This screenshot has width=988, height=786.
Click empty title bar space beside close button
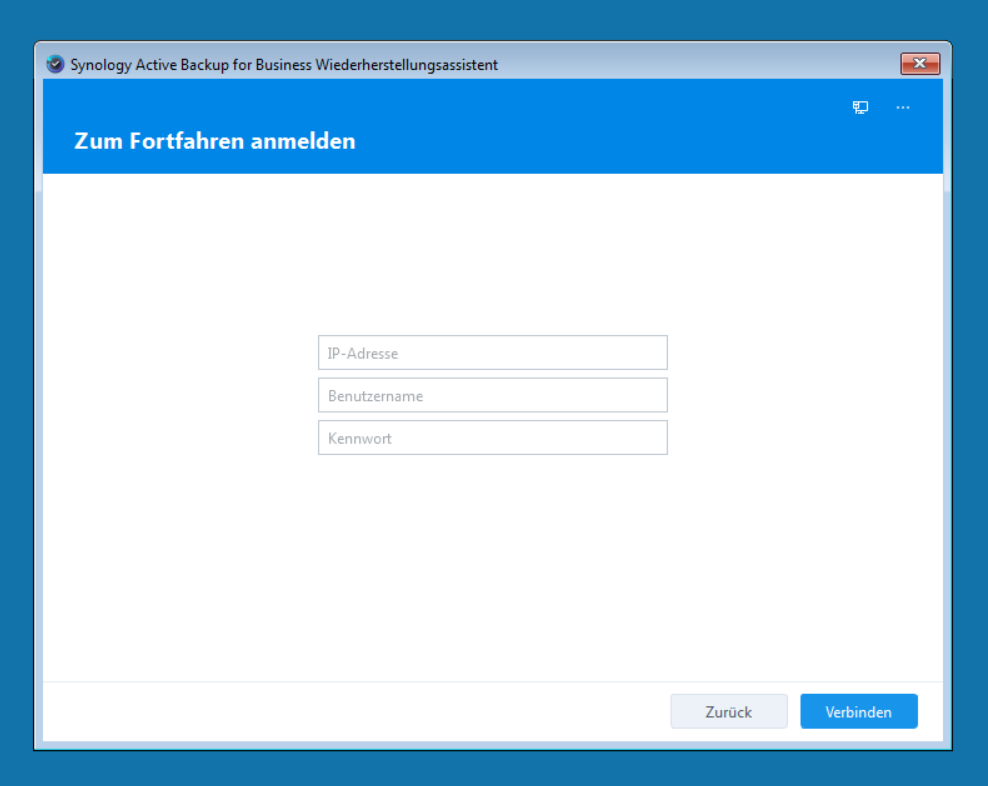point(750,64)
